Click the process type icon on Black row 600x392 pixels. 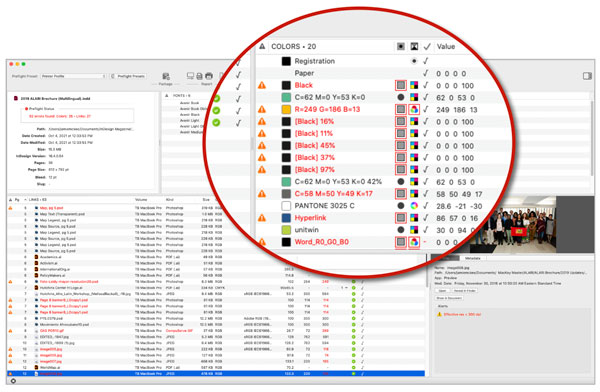[401, 85]
